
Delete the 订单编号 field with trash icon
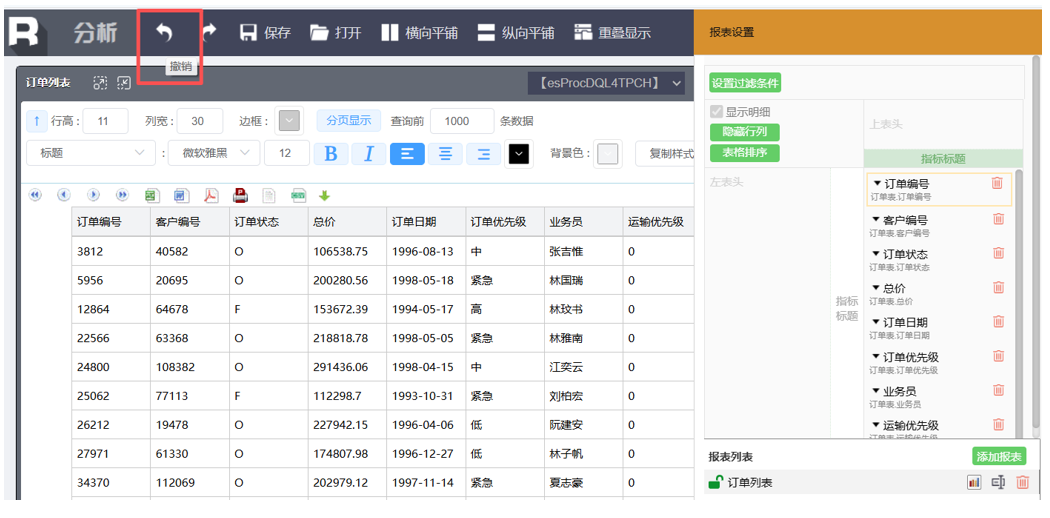point(997,183)
